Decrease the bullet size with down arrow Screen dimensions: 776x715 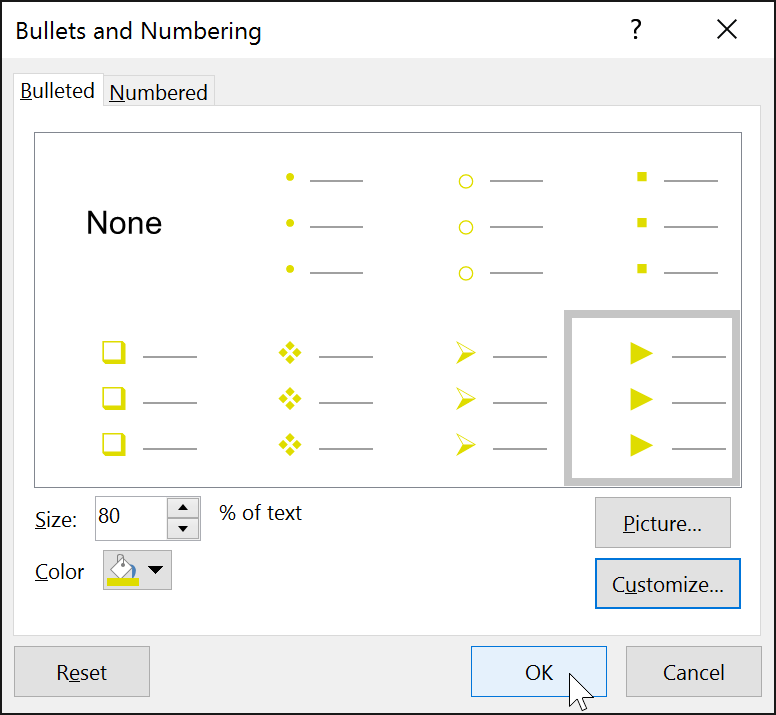click(183, 528)
